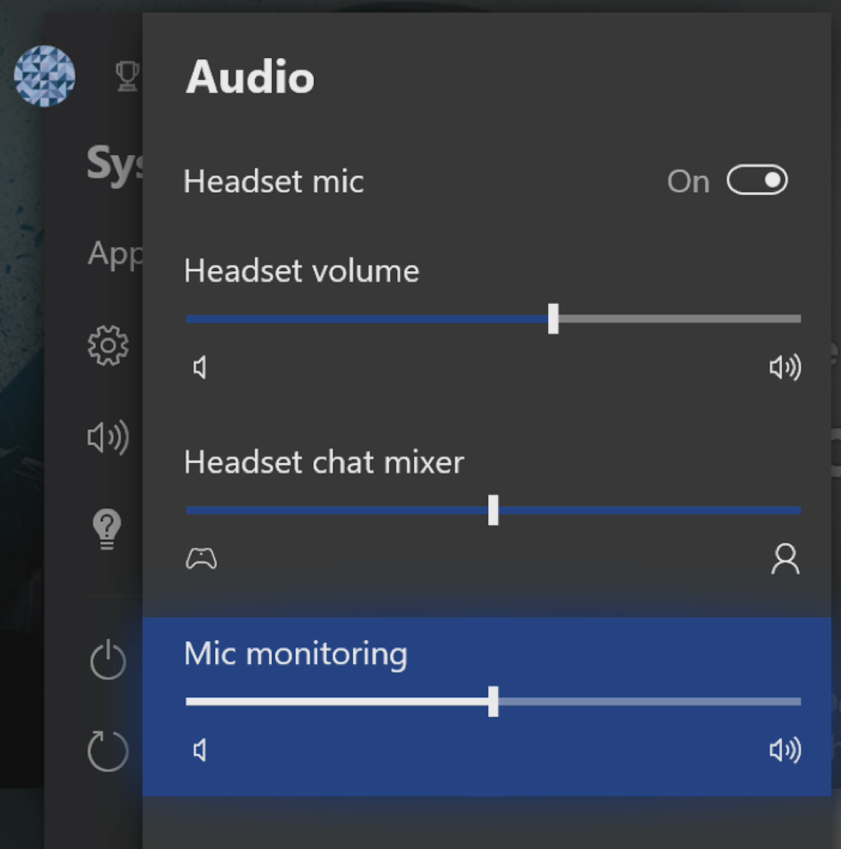
Task: Click the controller icon under chat mixer
Action: tap(202, 559)
